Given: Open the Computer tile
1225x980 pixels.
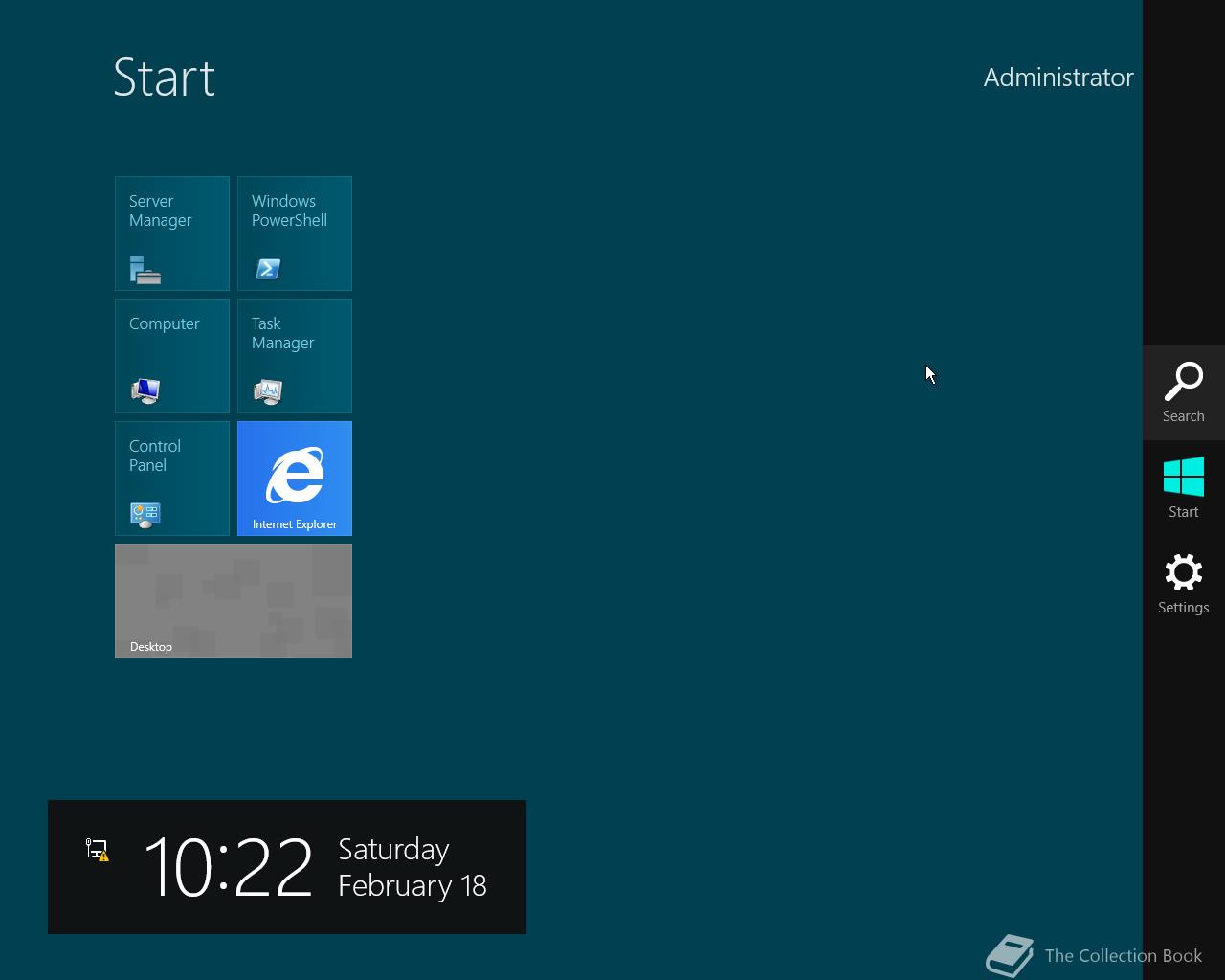Looking at the screenshot, I should [172, 356].
